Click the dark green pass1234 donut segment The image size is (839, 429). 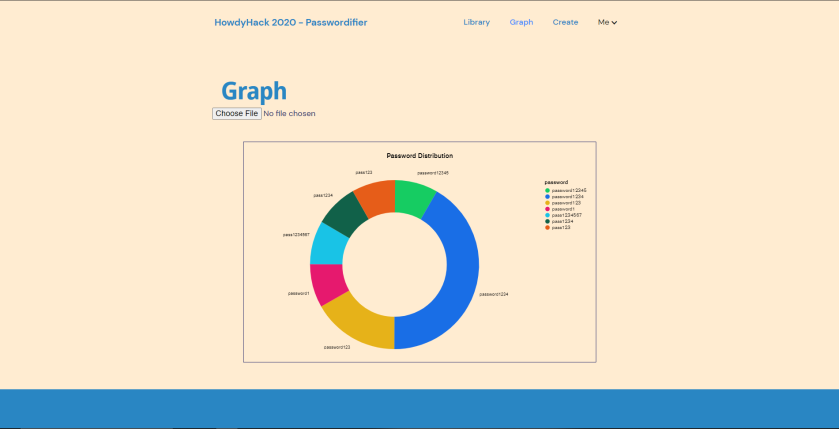[x=345, y=214]
